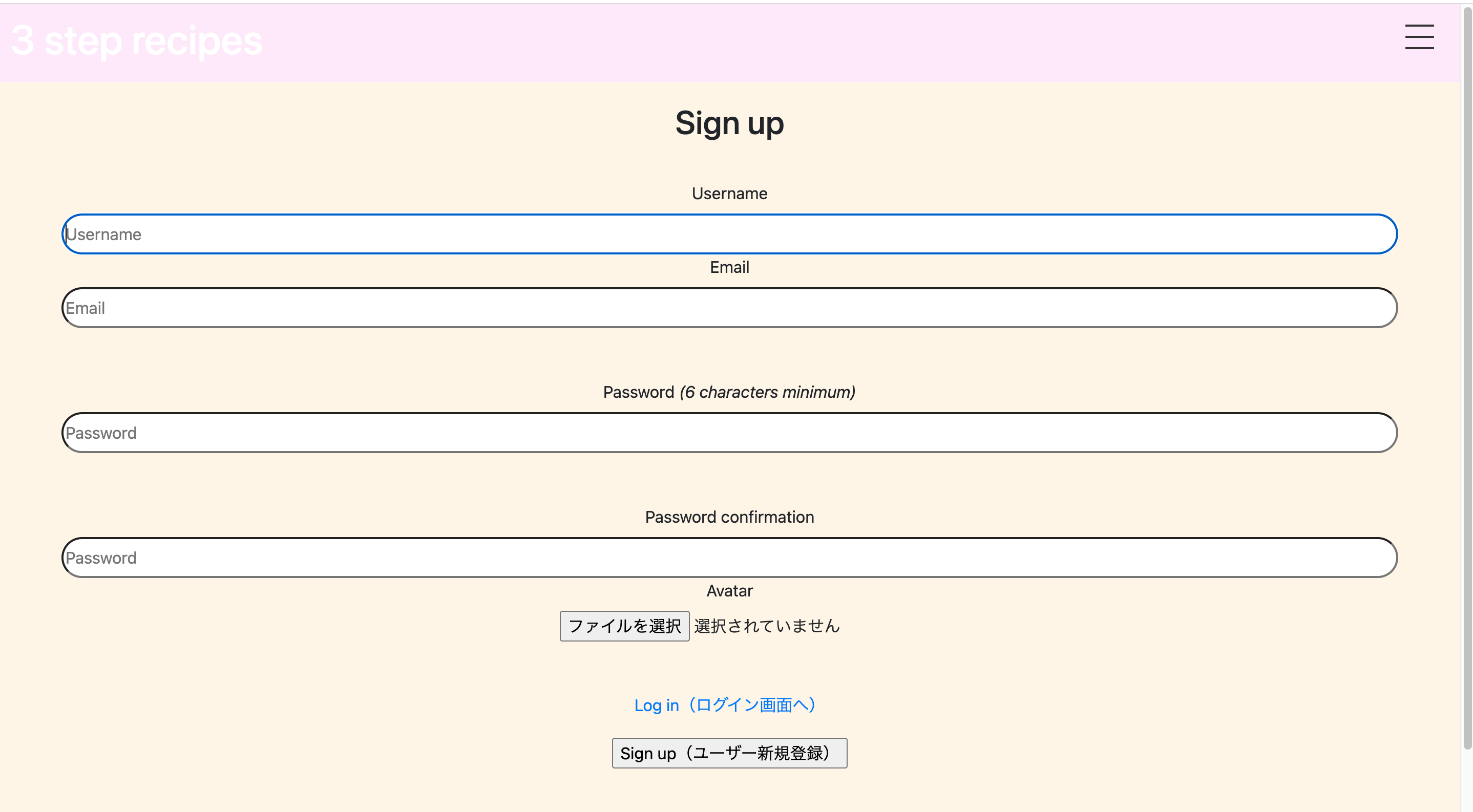Click the Sign up page heading

coord(730,122)
